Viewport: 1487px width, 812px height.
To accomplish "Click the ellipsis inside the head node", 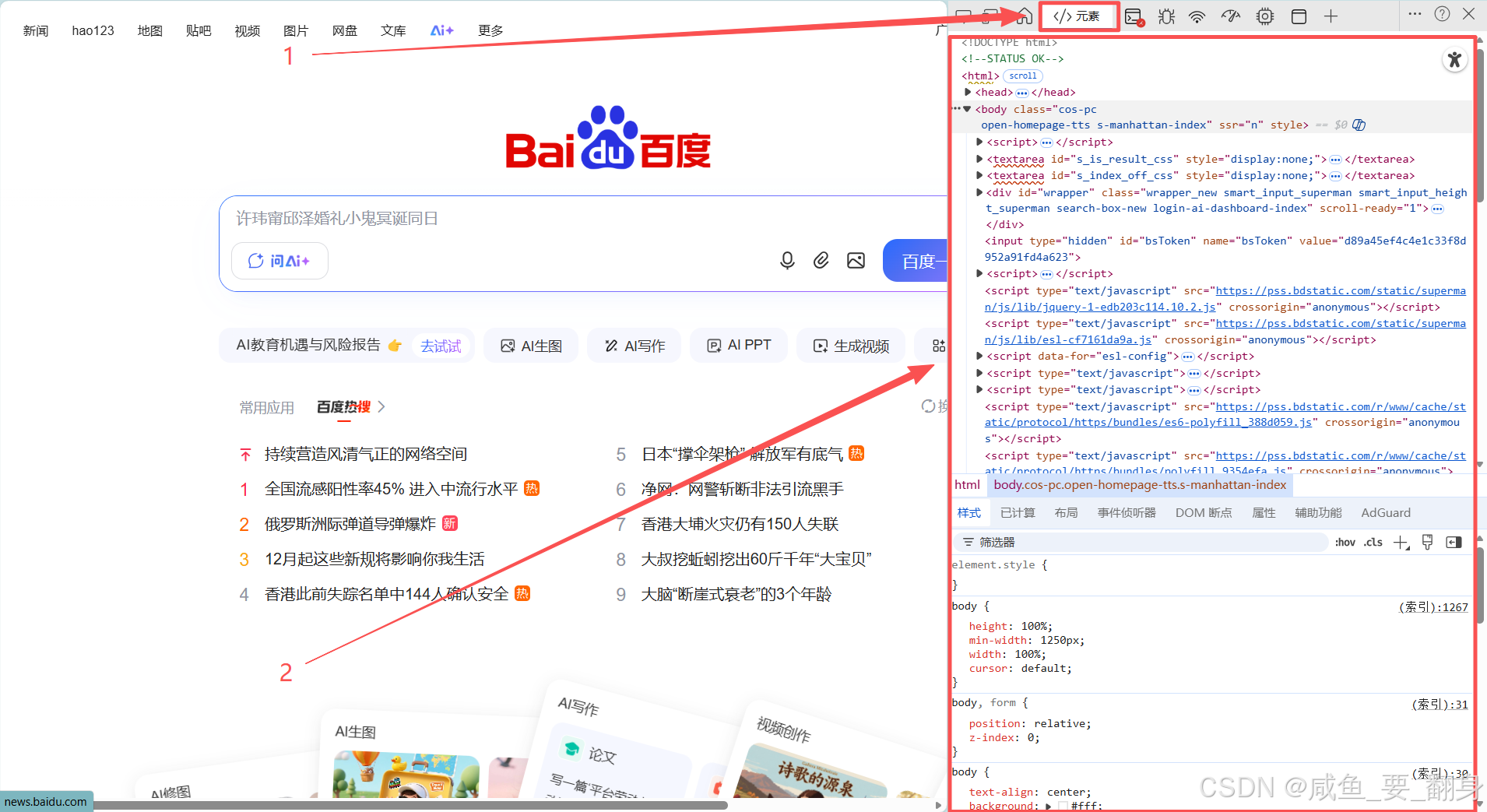I will (x=1022, y=93).
